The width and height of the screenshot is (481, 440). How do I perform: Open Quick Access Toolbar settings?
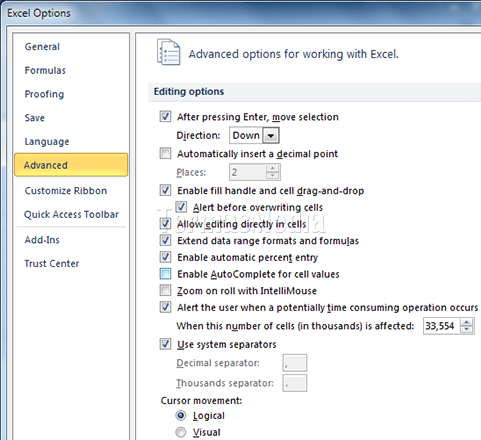click(x=71, y=214)
